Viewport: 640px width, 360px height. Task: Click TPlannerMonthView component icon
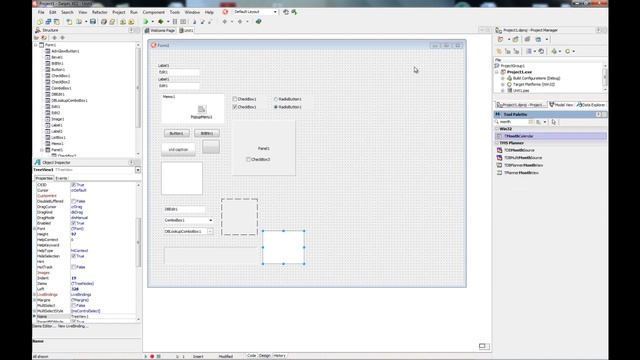pos(499,173)
